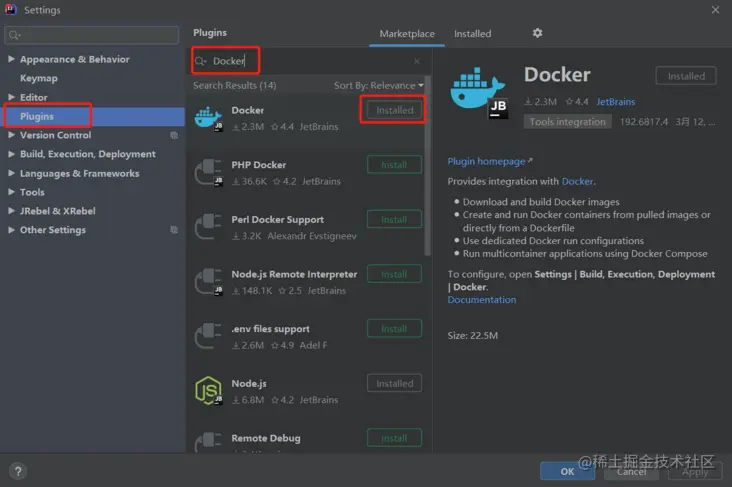
Task: Expand Build, Execution, Deployment node
Action: point(11,154)
